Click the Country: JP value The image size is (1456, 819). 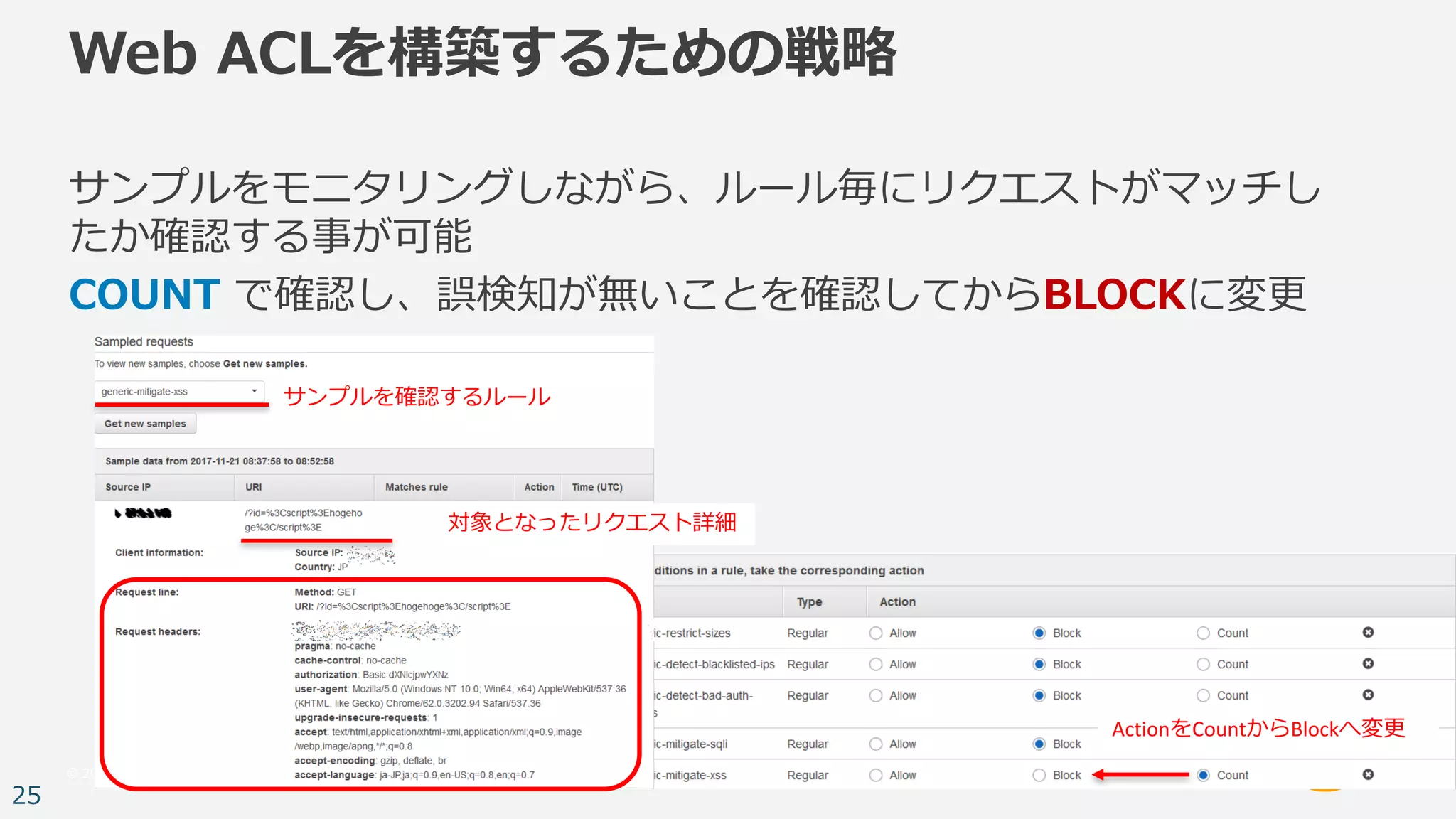tap(321, 567)
